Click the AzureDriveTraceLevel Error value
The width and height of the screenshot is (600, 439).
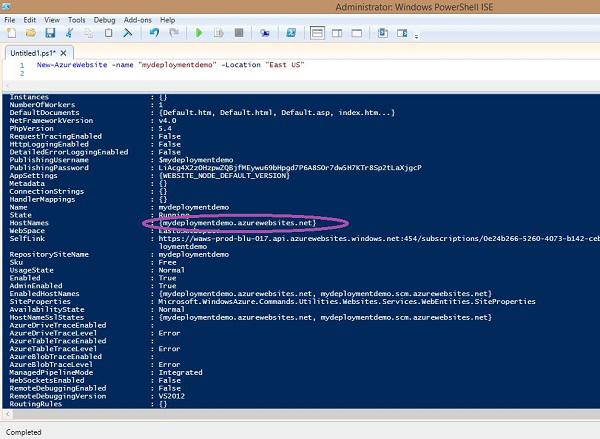pyautogui.click(x=169, y=333)
